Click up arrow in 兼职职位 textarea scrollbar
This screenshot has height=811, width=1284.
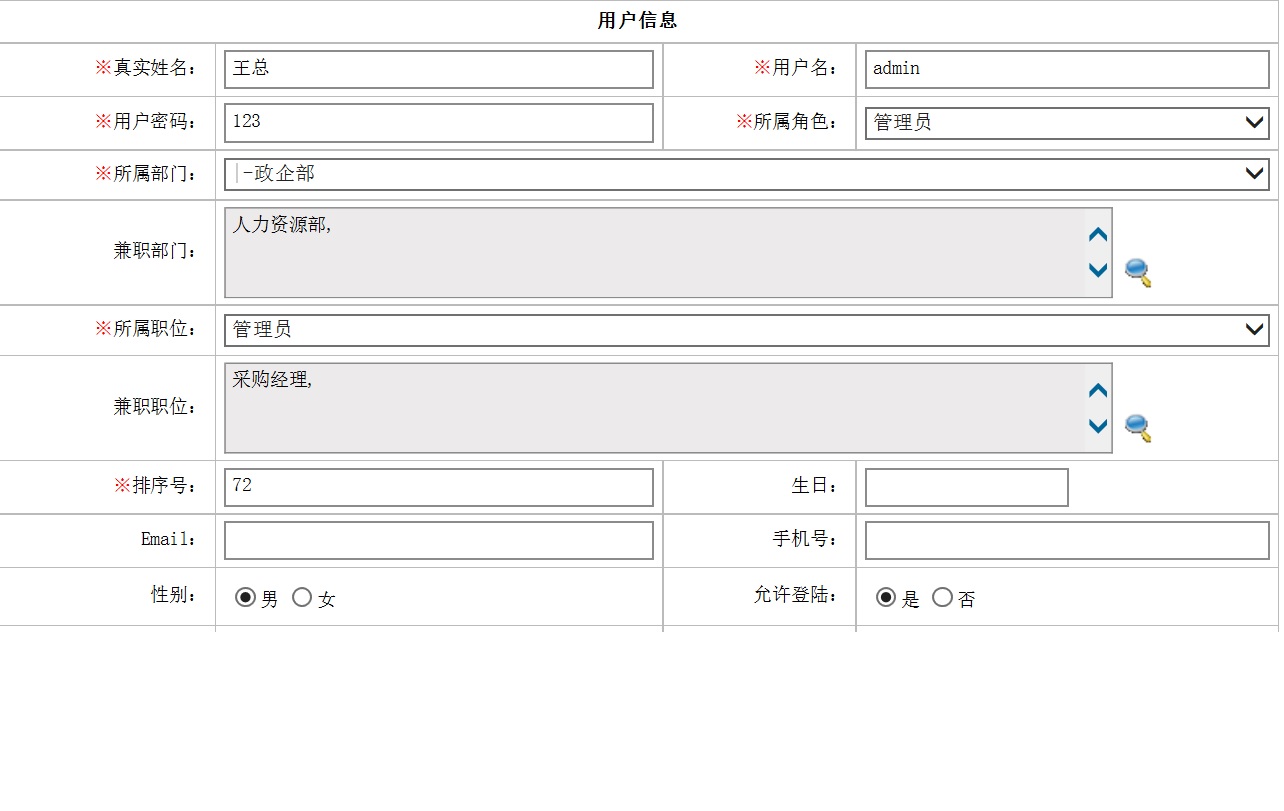point(1098,391)
